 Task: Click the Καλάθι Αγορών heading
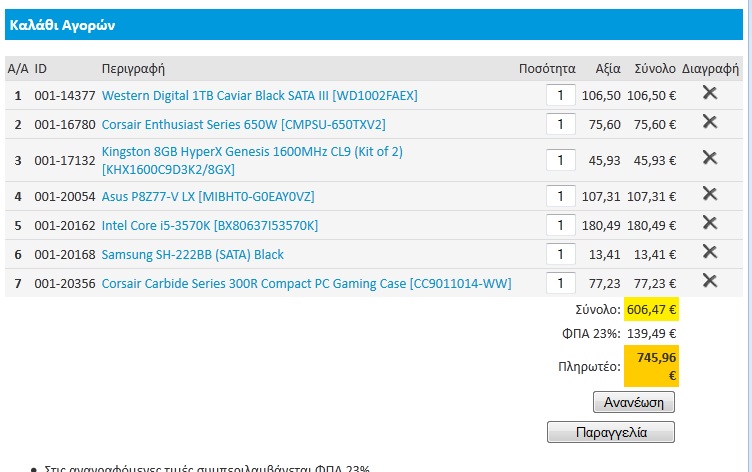62,25
